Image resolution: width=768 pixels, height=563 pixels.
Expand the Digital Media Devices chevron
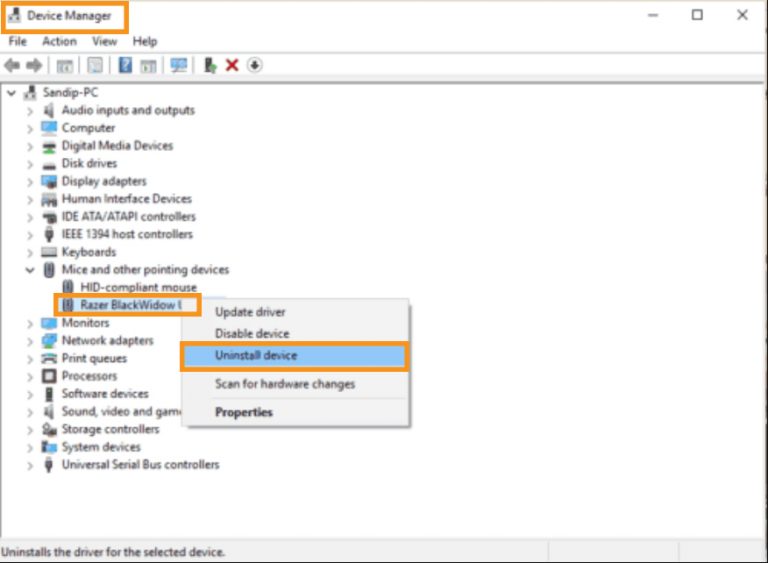pyautogui.click(x=30, y=147)
